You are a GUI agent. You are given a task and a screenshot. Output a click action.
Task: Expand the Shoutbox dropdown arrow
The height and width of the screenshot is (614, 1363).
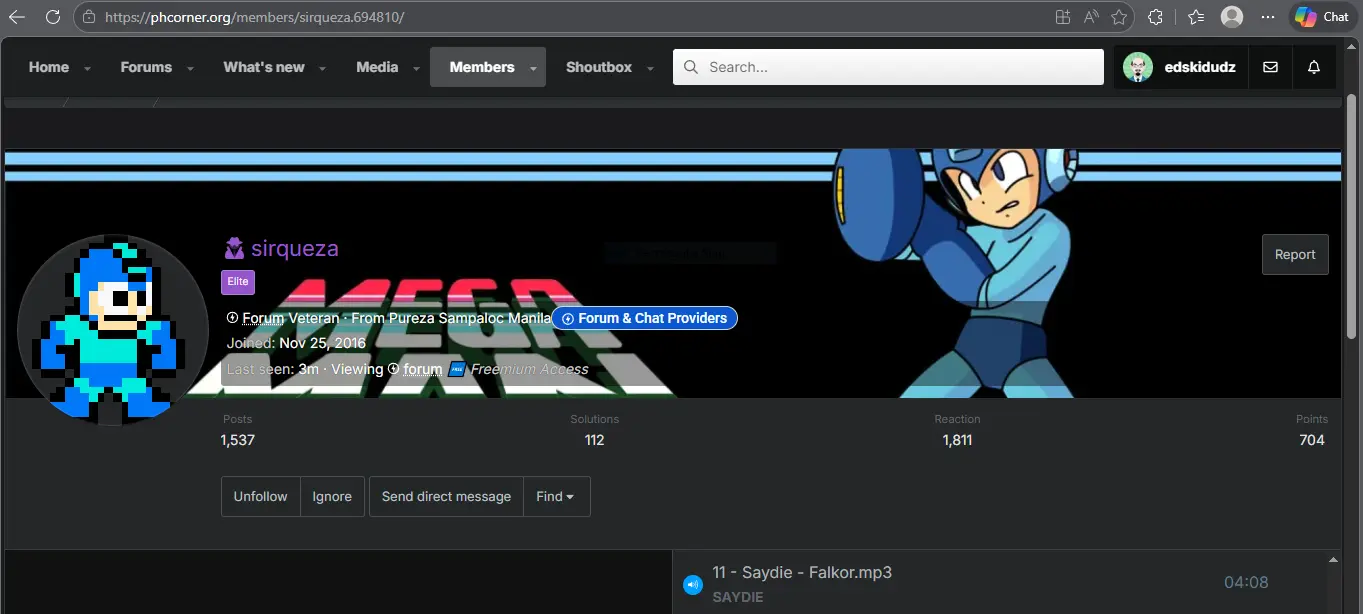point(650,68)
